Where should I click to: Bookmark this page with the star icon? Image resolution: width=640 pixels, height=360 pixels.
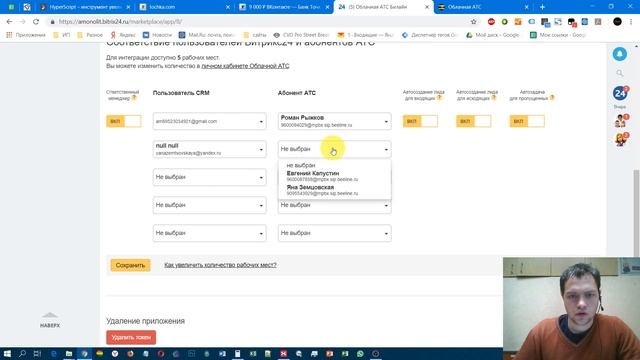coord(473,22)
